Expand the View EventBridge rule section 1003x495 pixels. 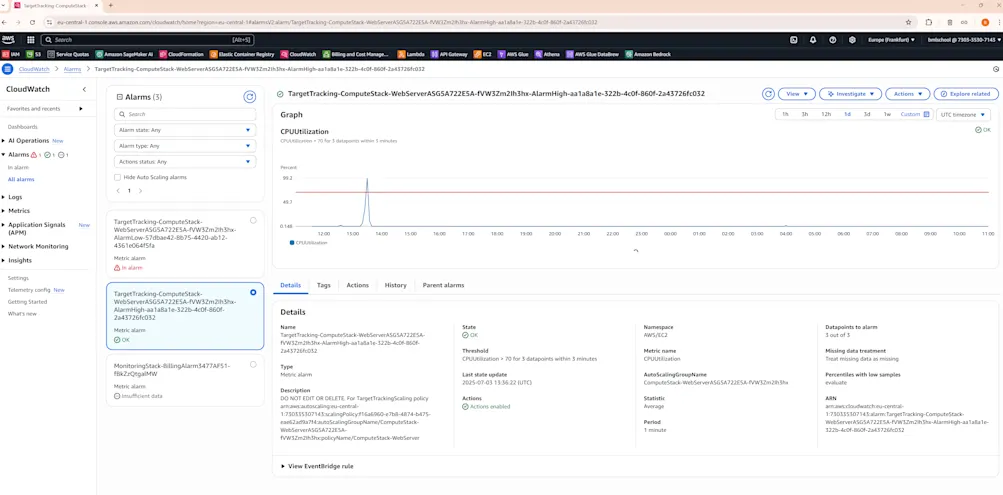tap(317, 466)
